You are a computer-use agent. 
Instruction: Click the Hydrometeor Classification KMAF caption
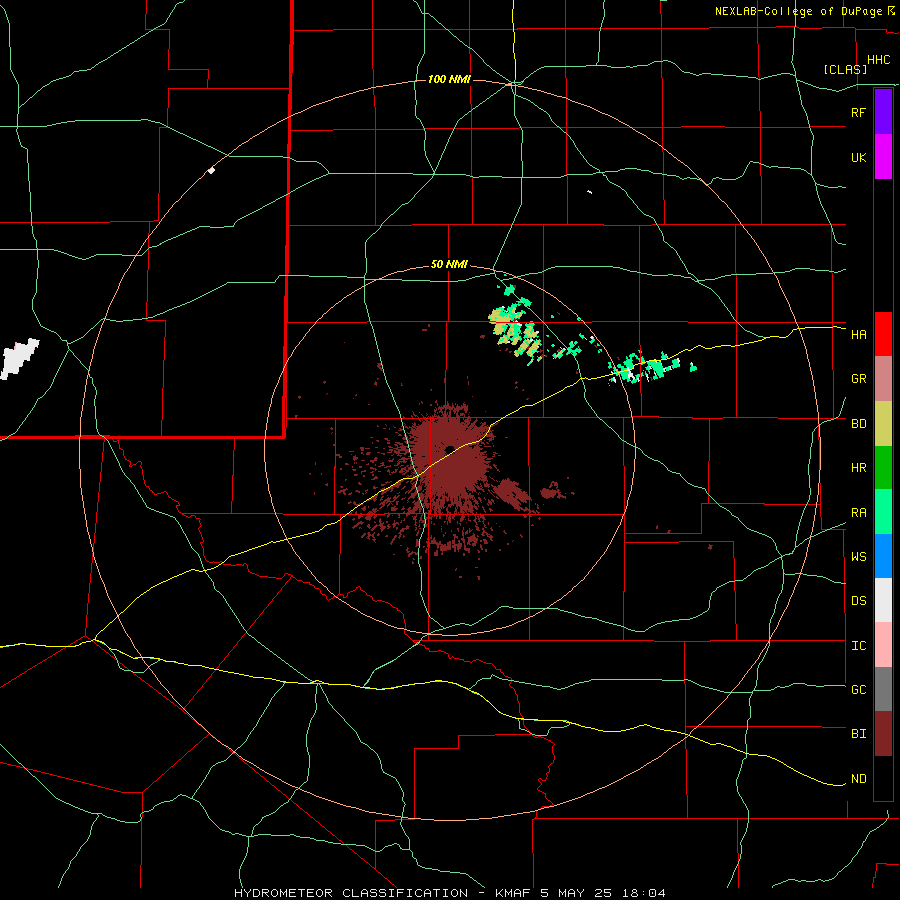(450, 893)
